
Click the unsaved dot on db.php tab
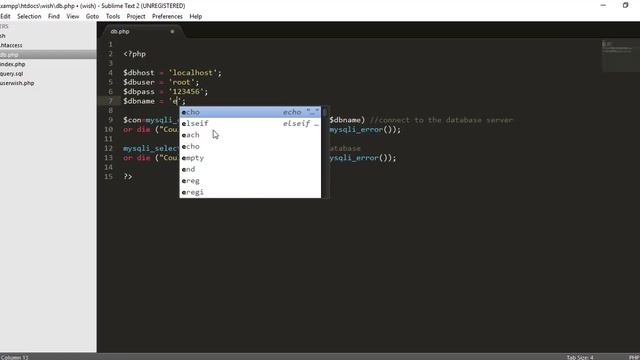[172, 31]
